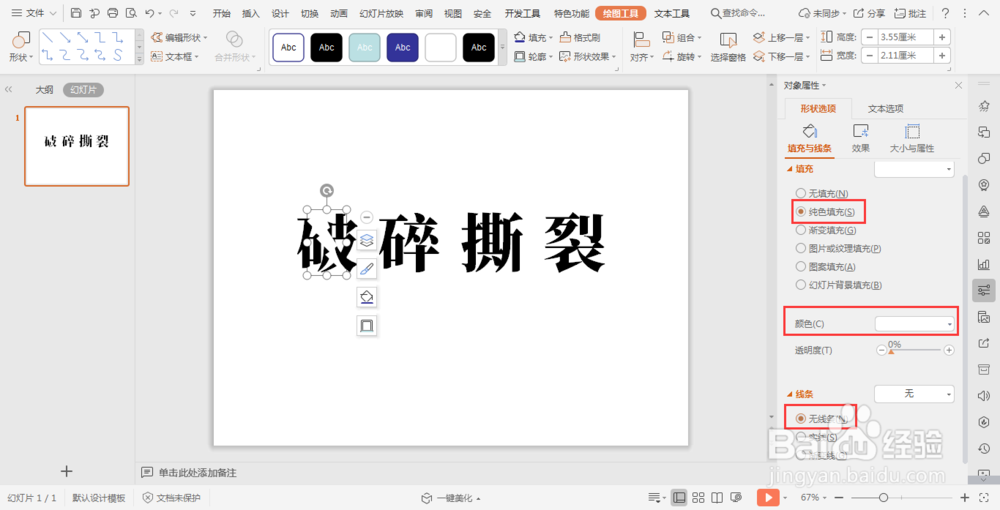Start slideshow with orange play button
Screen dimensions: 1000x510
(x=768, y=497)
